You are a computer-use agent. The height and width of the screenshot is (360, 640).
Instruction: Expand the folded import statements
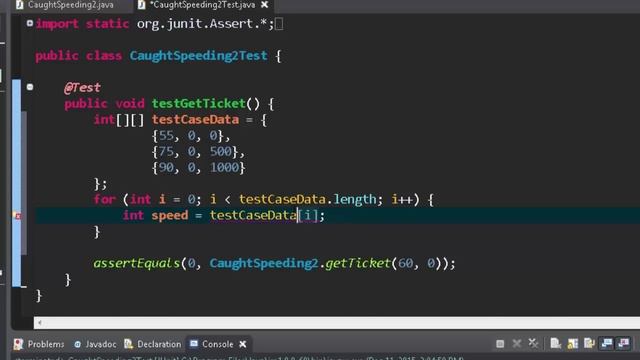coord(30,23)
